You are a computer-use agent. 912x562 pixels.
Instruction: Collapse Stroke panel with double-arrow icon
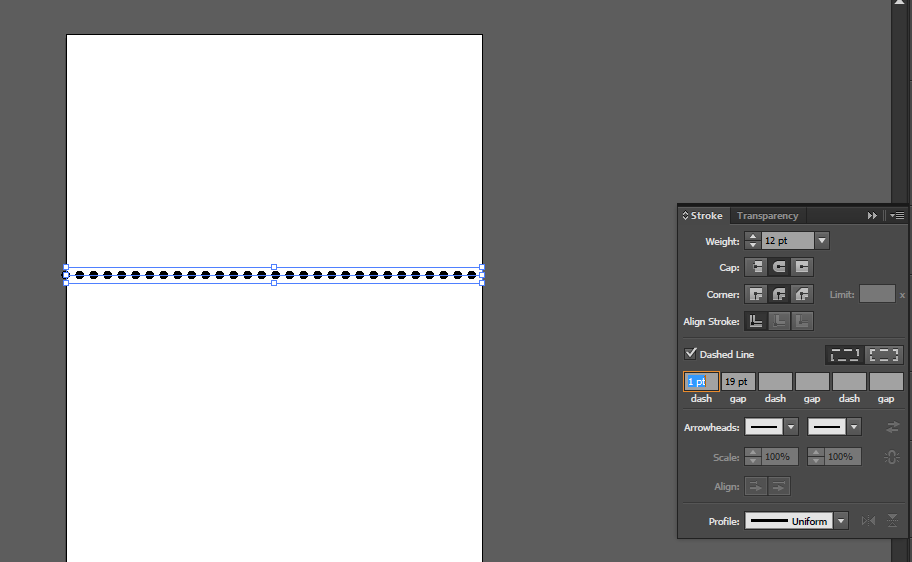(872, 216)
